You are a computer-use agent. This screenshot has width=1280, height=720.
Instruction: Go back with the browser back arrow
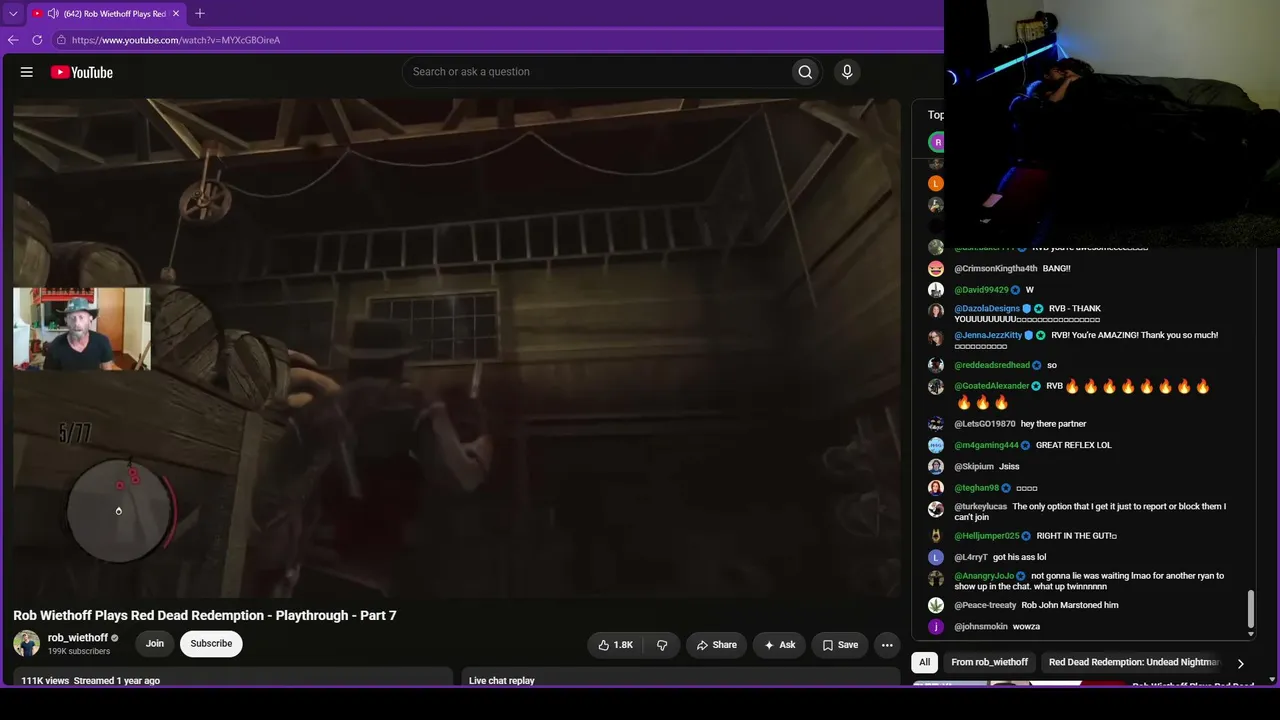13,40
